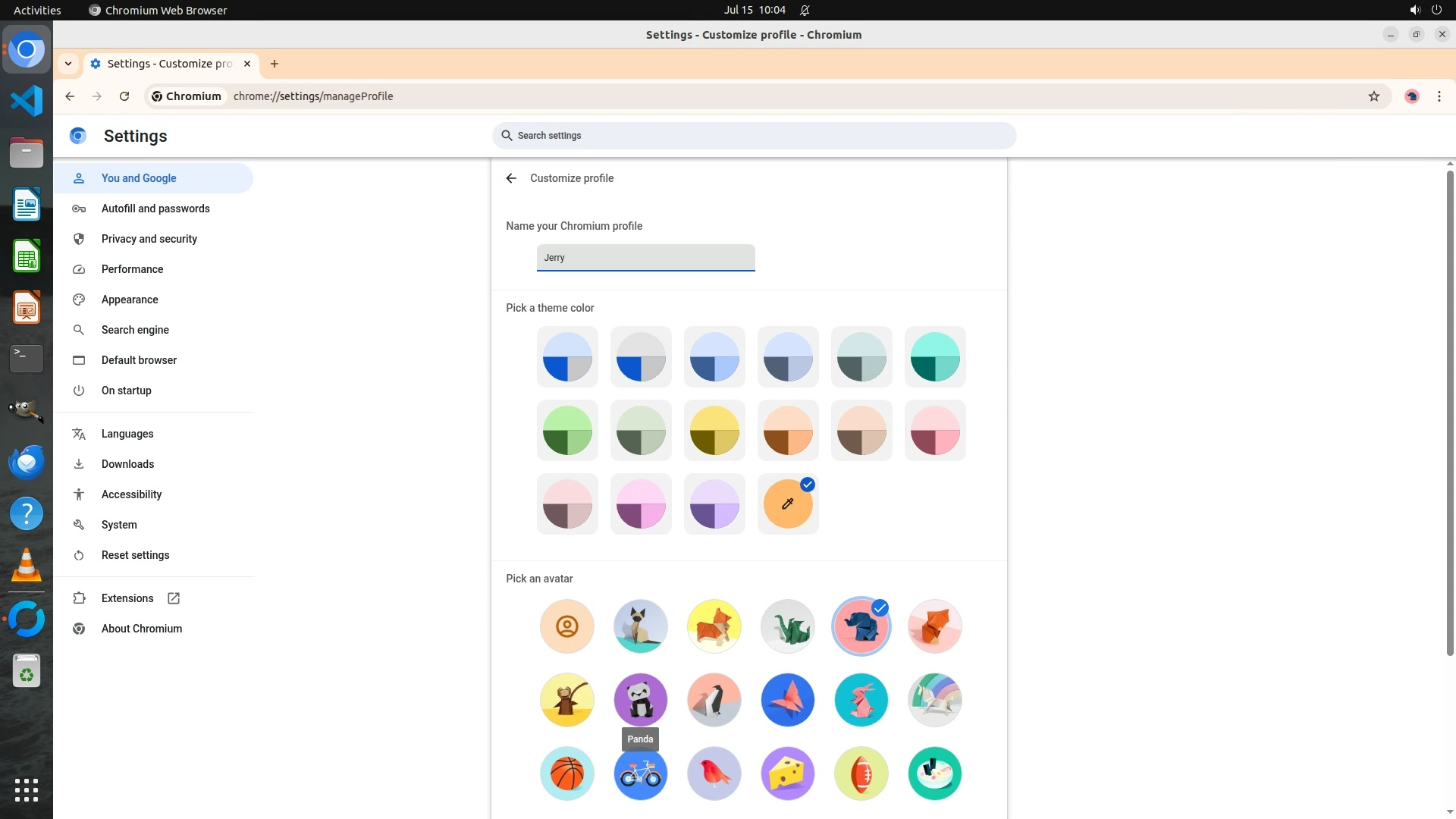Screen dimensions: 1456x819
Task: Open Privacy and security settings
Action: point(149,239)
